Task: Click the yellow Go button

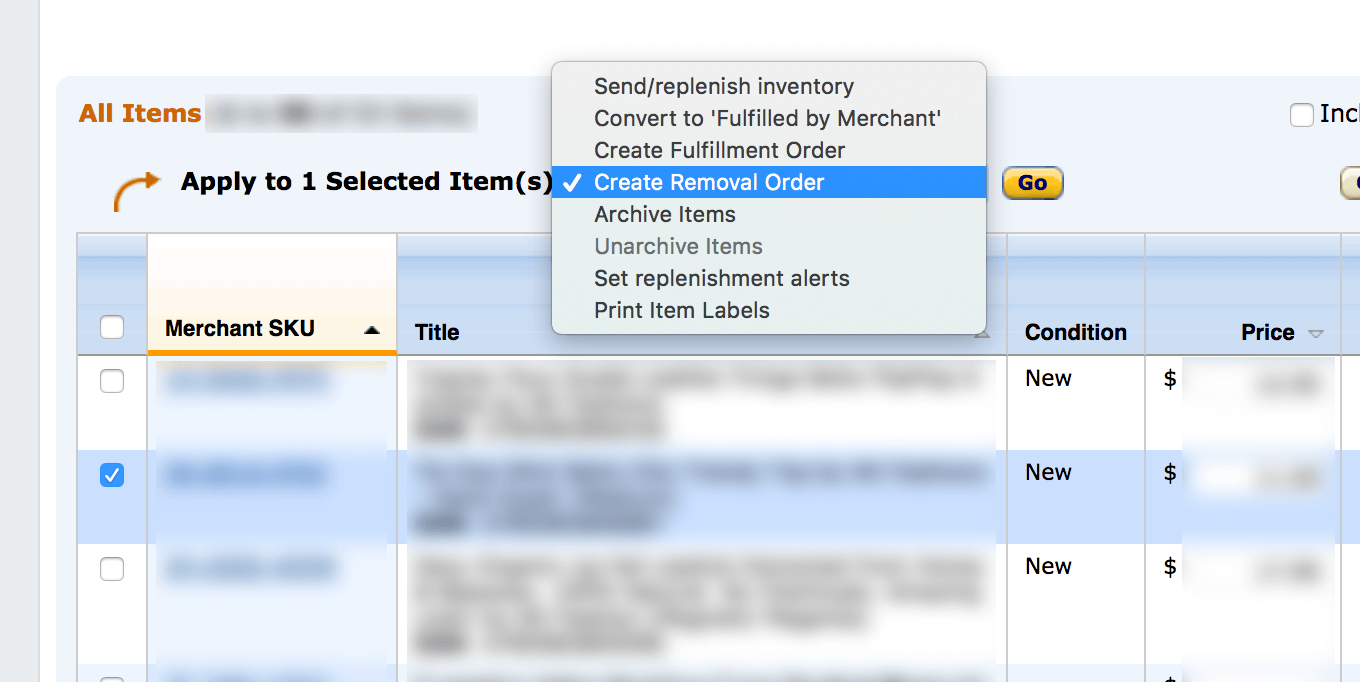Action: pos(1032,183)
